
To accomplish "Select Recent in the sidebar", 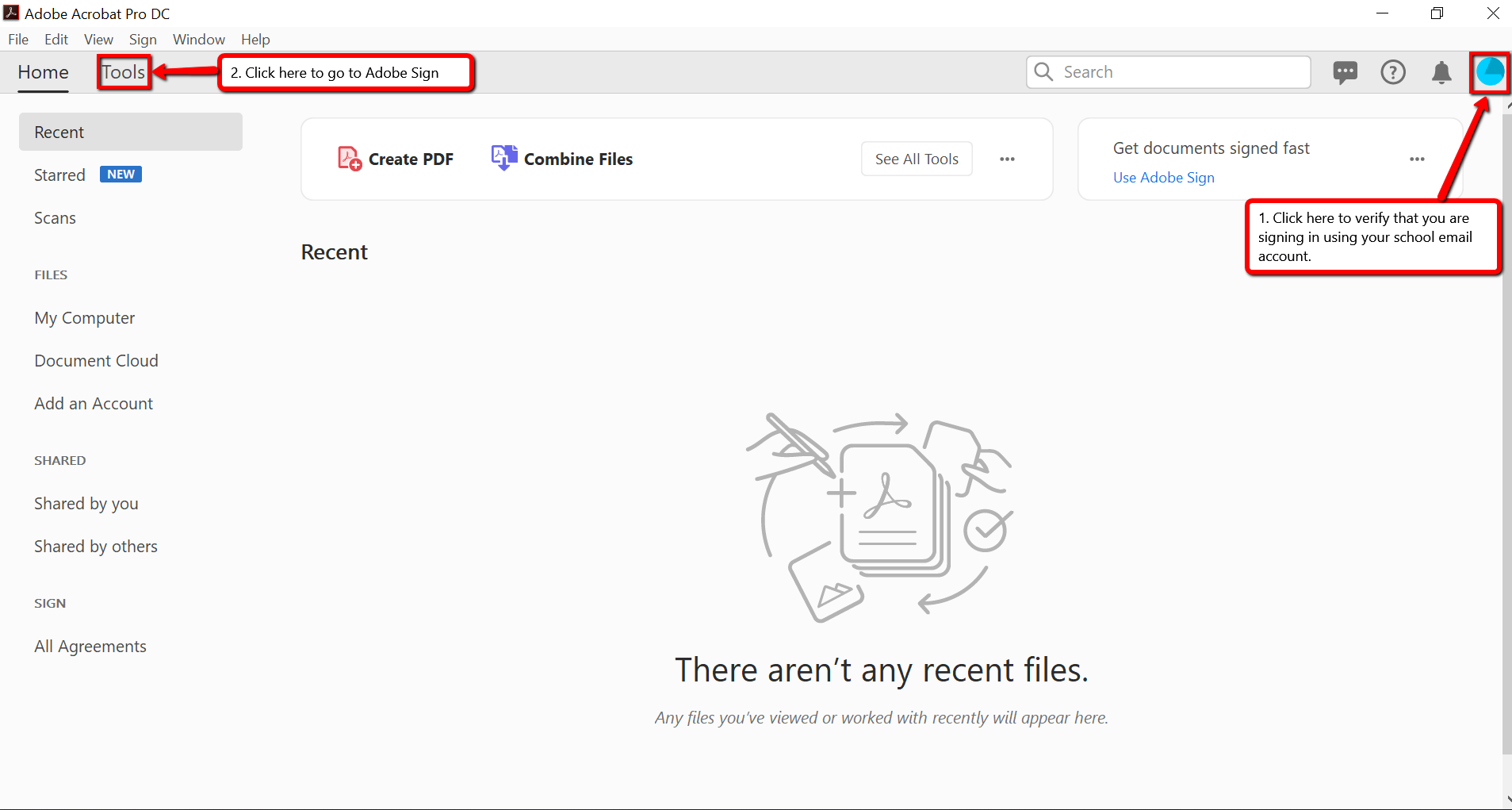I will 131,132.
